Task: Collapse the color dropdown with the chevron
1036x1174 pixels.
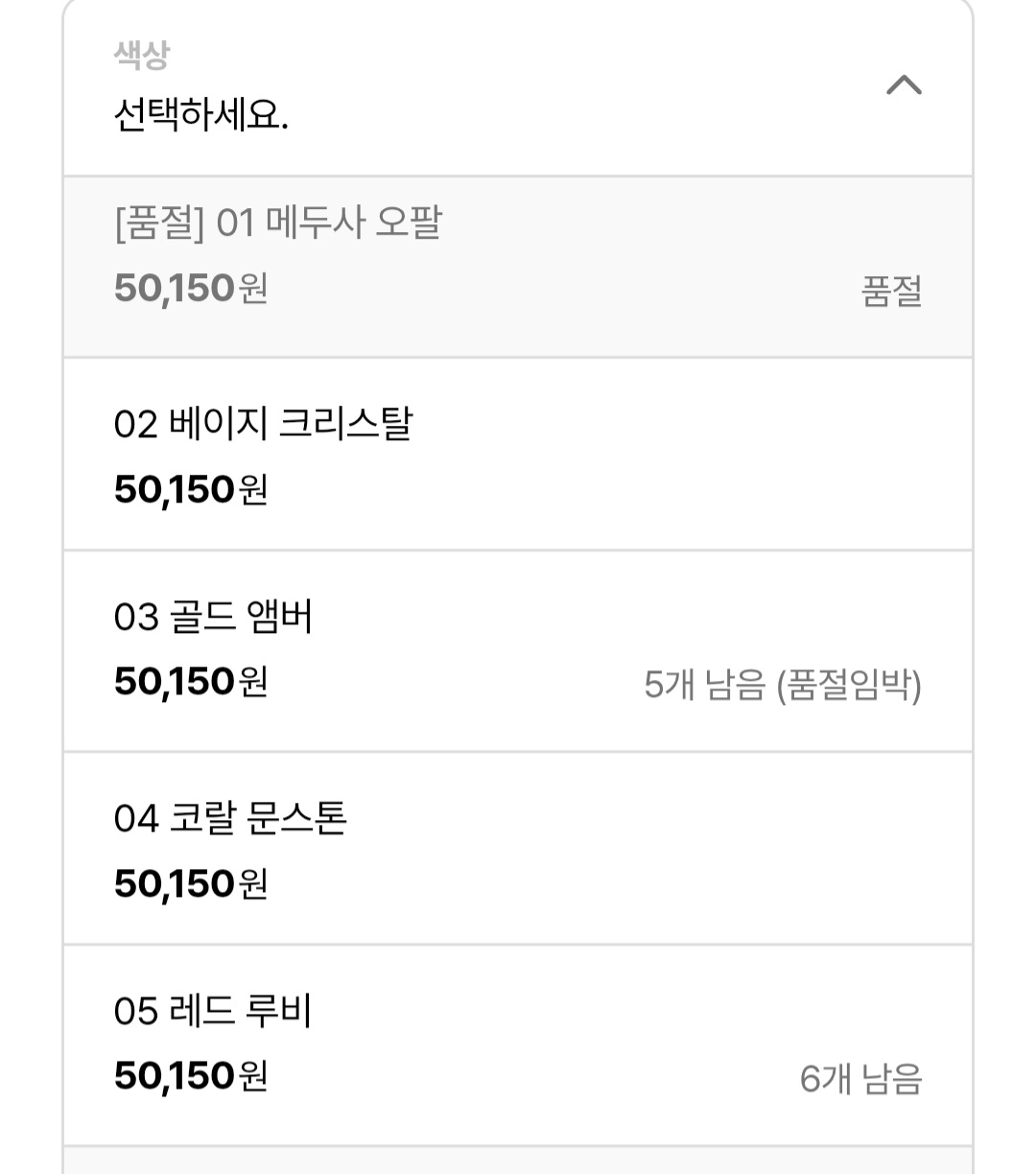Action: [x=904, y=86]
